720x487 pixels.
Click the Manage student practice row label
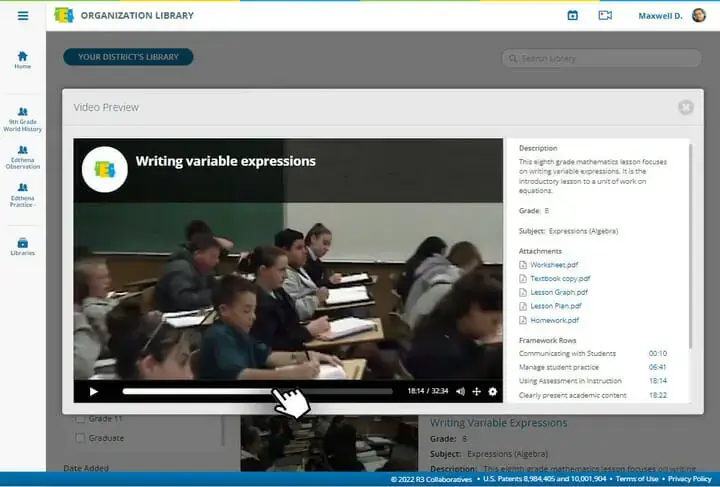(559, 367)
